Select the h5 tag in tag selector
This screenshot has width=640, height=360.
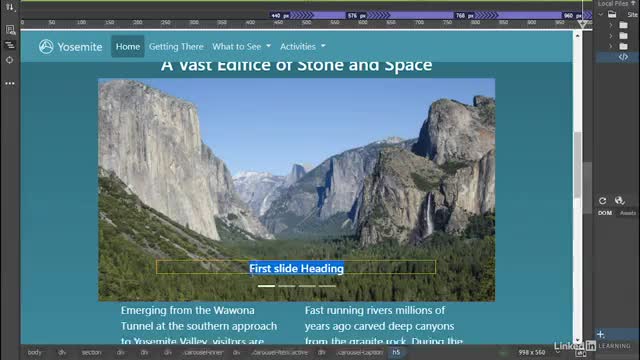click(x=396, y=352)
